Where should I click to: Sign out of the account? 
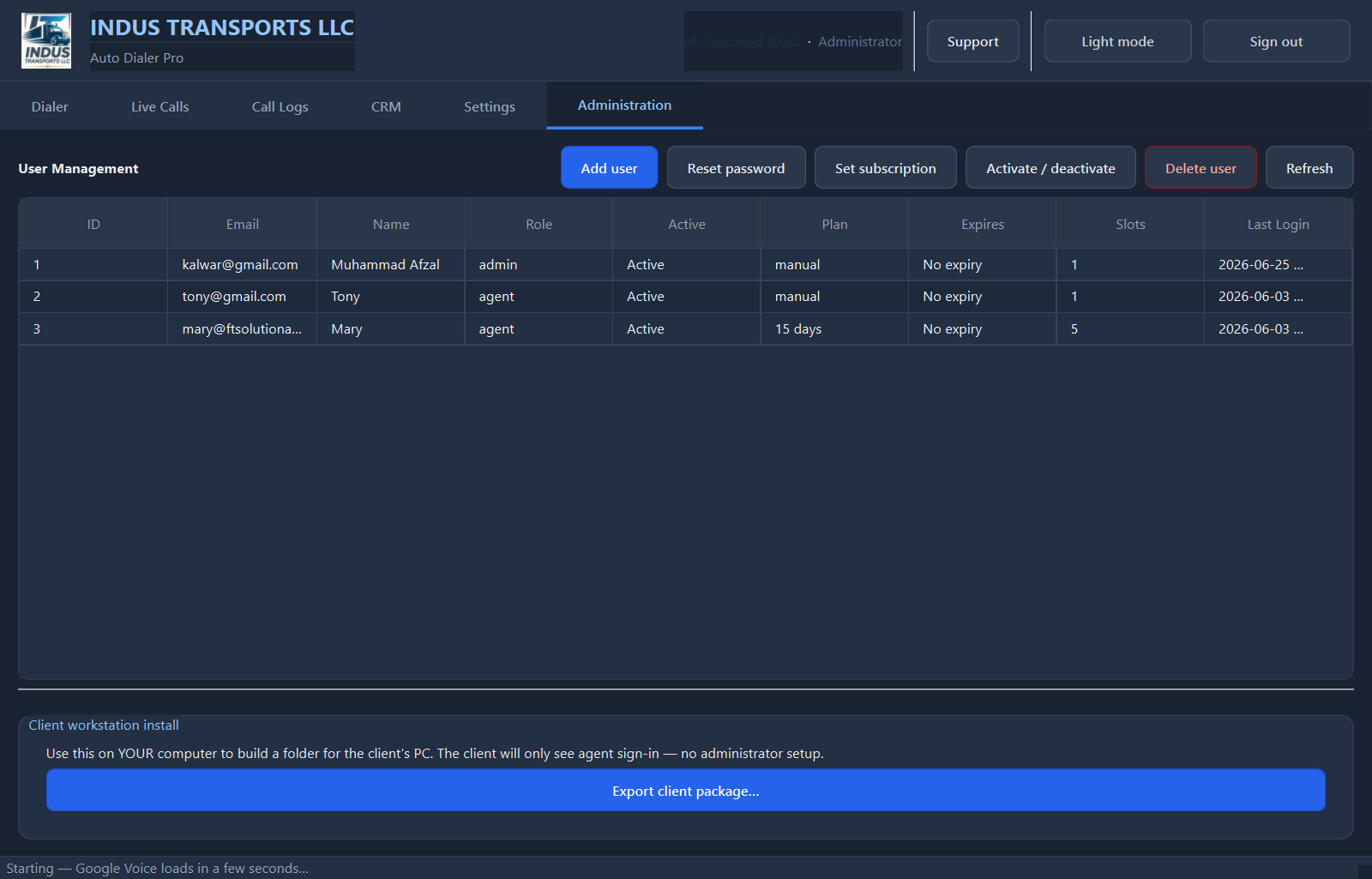pyautogui.click(x=1276, y=41)
